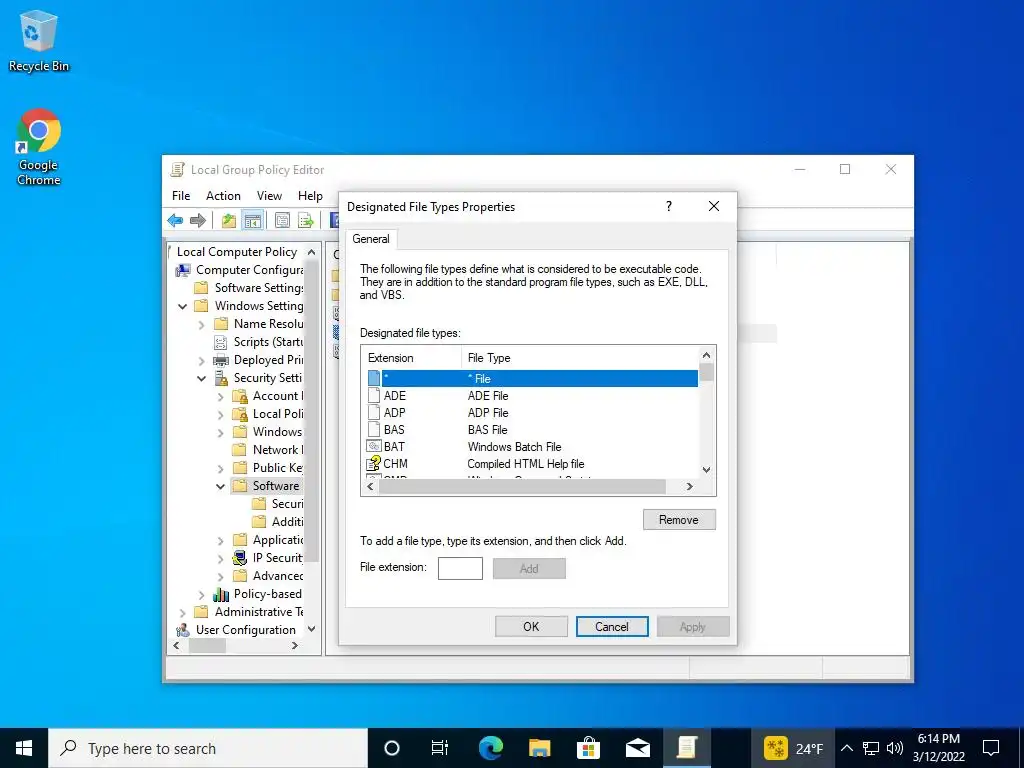Click file list horizontal scrollbar right arrow

[690, 487]
